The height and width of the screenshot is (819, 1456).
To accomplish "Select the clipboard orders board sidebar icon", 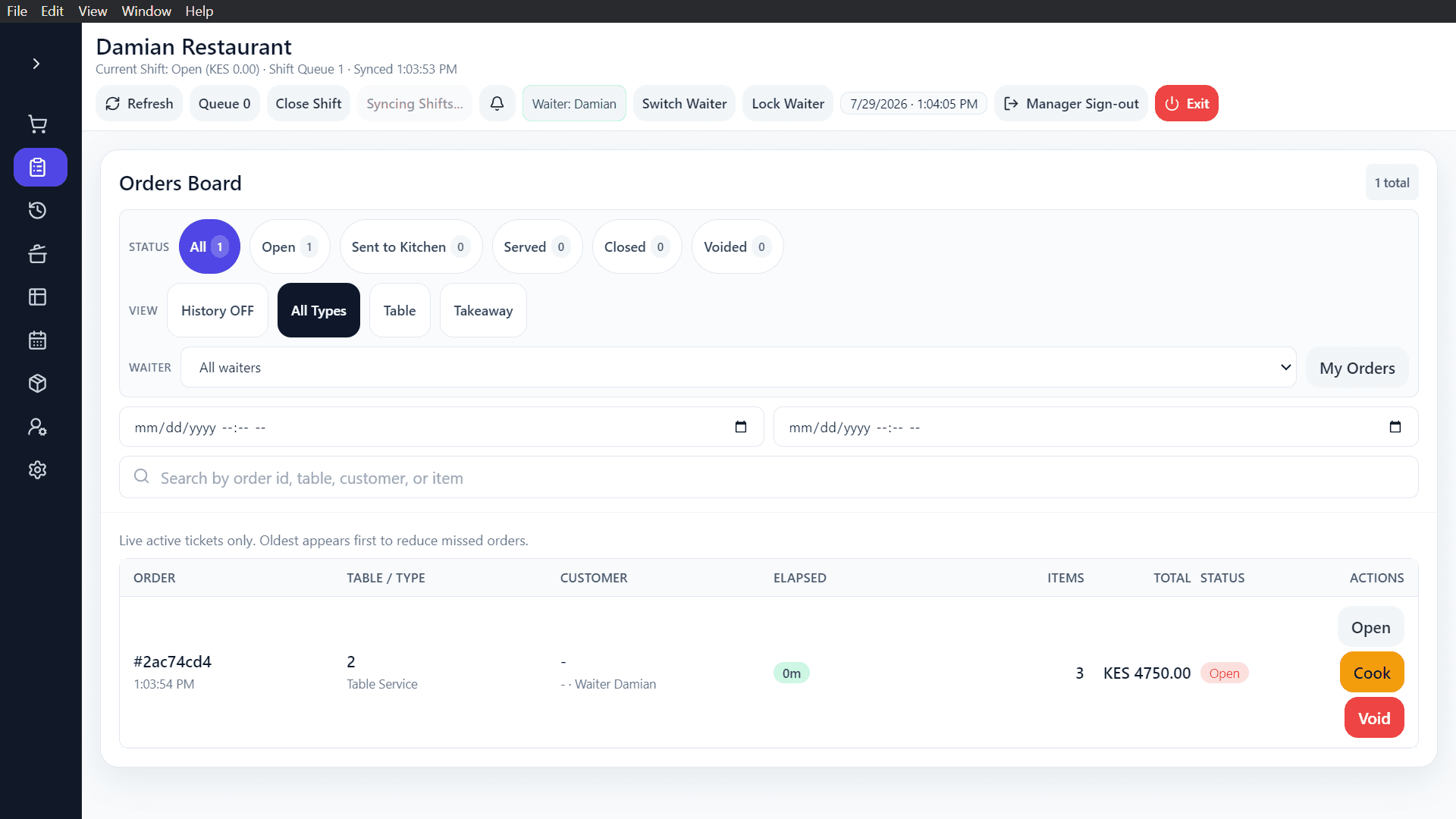I will 40,167.
